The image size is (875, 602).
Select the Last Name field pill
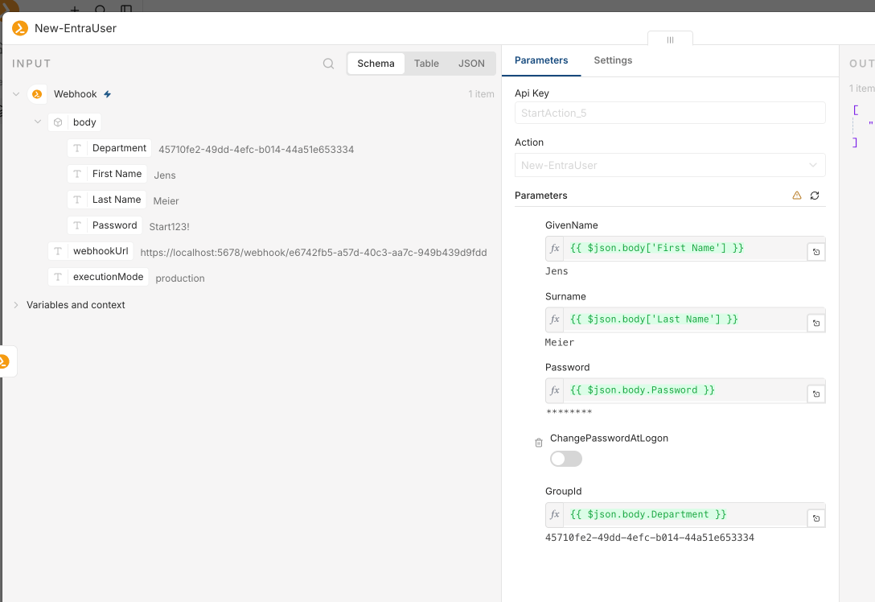coord(107,199)
